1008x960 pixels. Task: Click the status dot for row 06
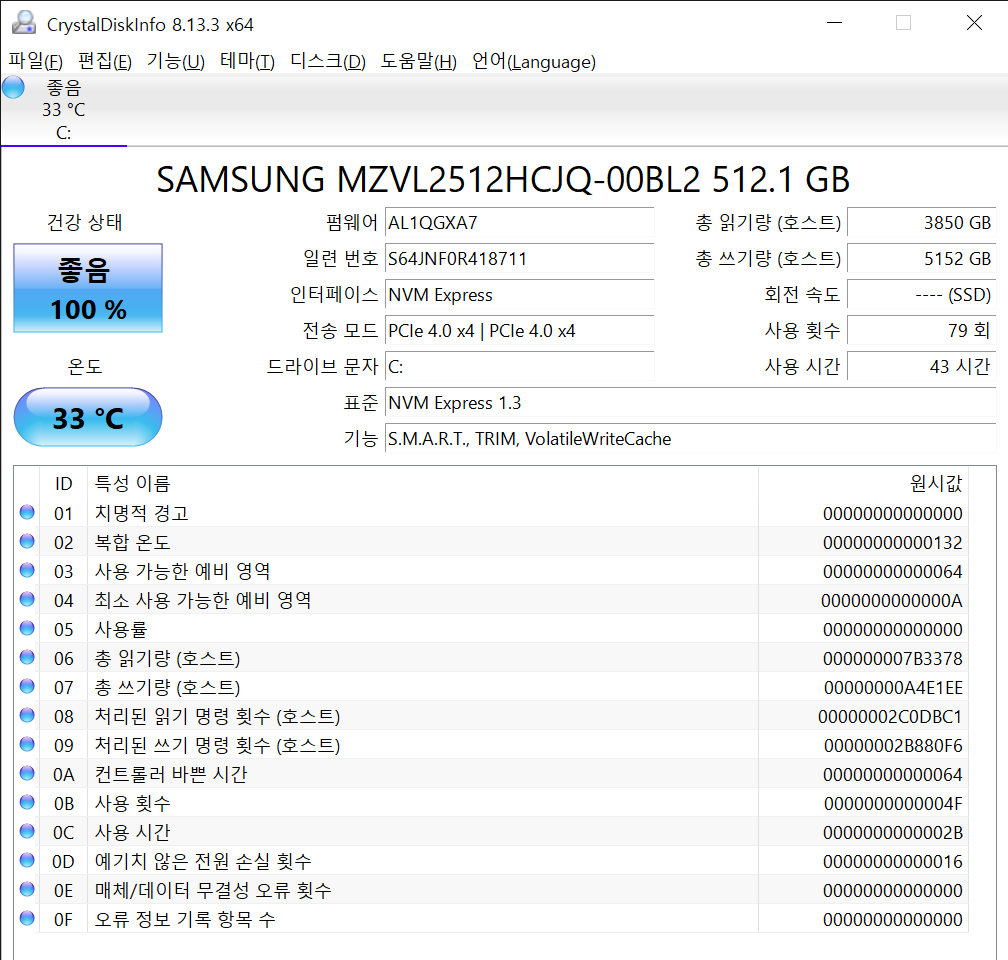[x=27, y=657]
